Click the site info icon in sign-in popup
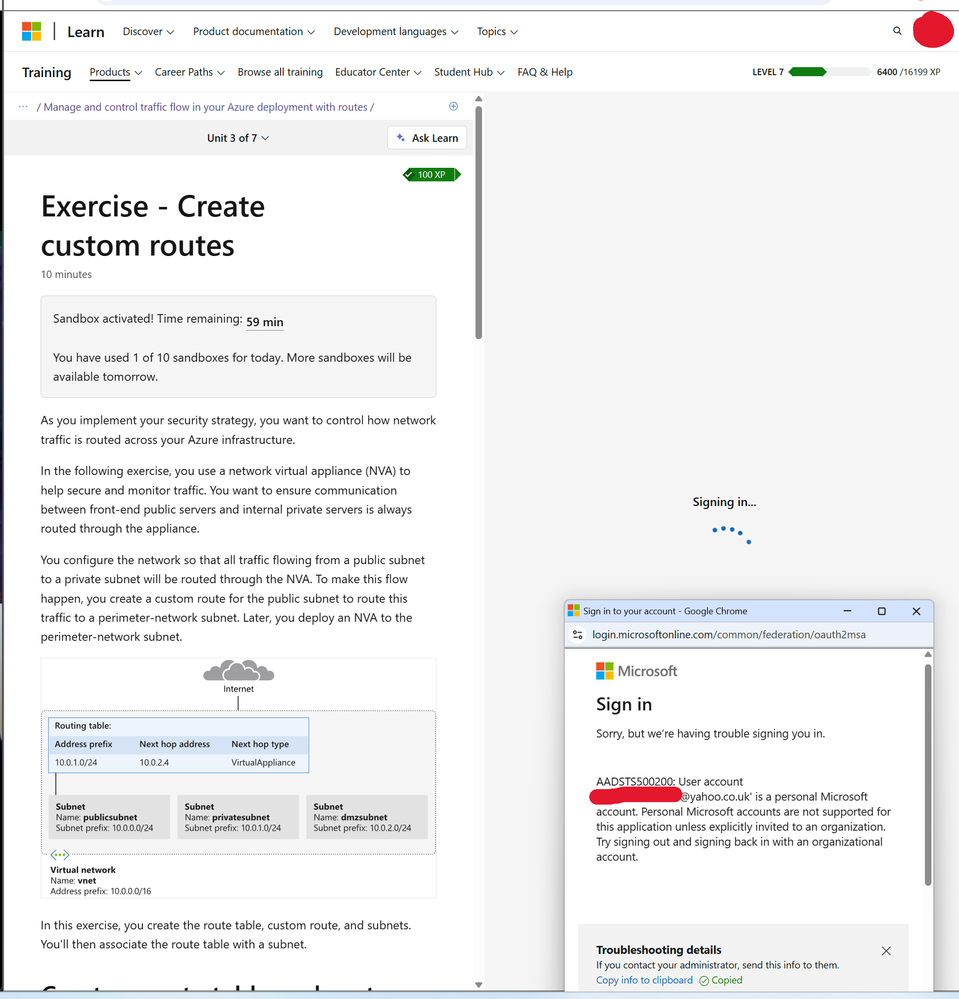 point(578,635)
